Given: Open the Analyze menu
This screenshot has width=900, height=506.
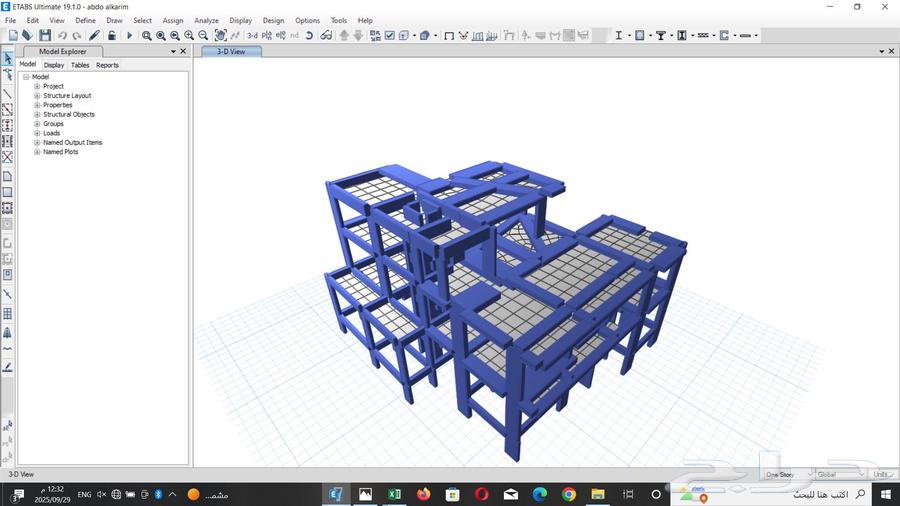Looking at the screenshot, I should [206, 20].
